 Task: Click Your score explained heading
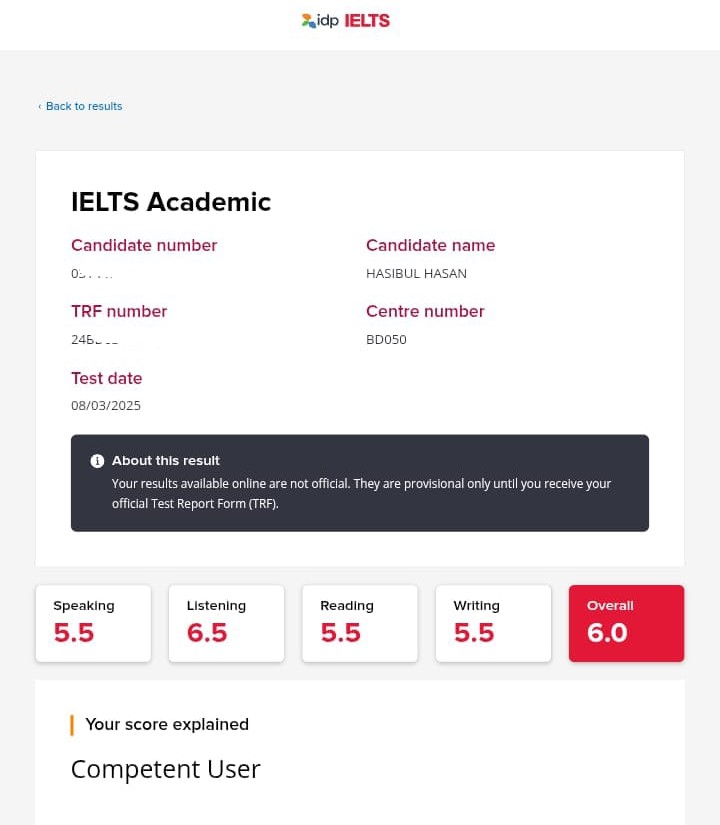tap(167, 724)
